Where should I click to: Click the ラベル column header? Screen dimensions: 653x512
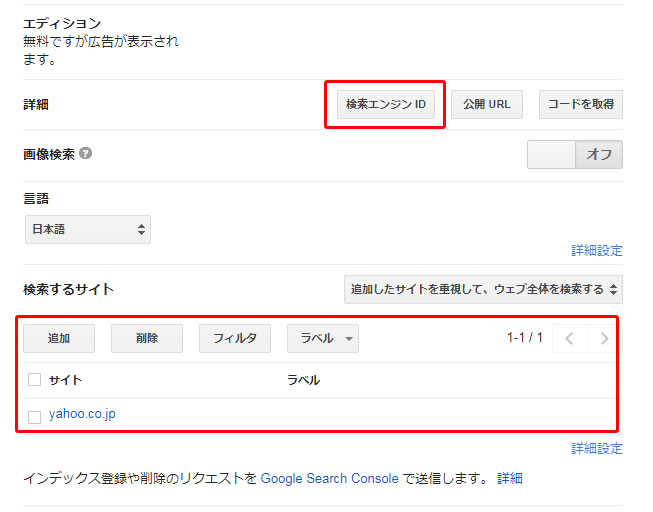(x=303, y=380)
